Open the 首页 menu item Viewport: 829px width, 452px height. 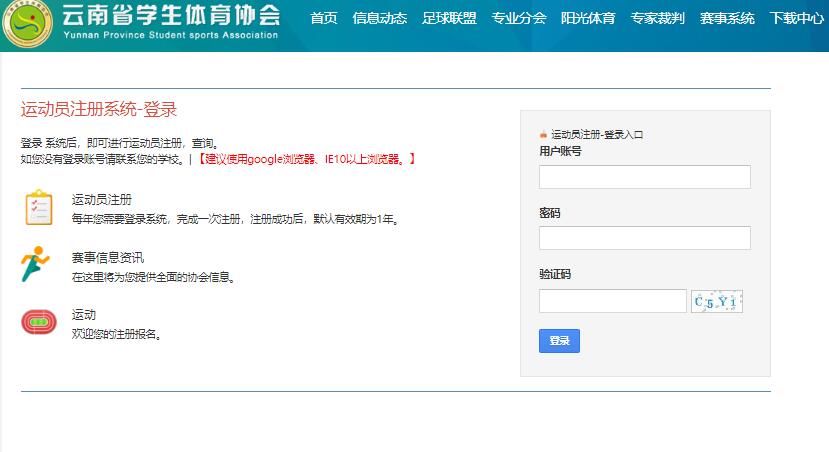pyautogui.click(x=324, y=19)
